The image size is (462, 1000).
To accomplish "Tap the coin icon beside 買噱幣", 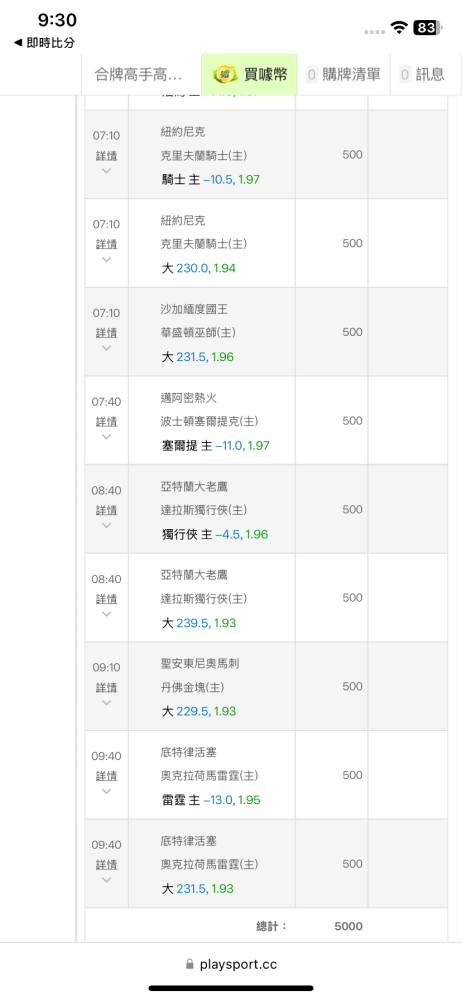I will click(x=225, y=74).
